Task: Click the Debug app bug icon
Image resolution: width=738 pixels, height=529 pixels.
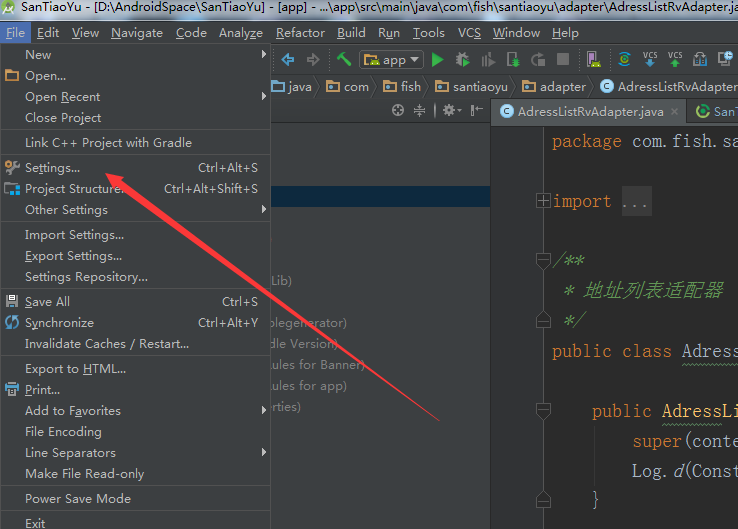Action: [x=463, y=60]
